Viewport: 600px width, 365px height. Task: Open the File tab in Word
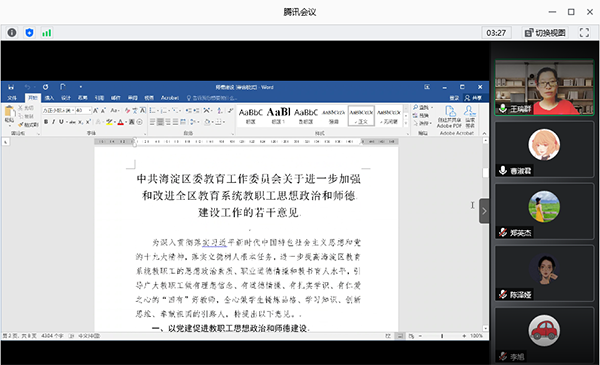(x=12, y=98)
